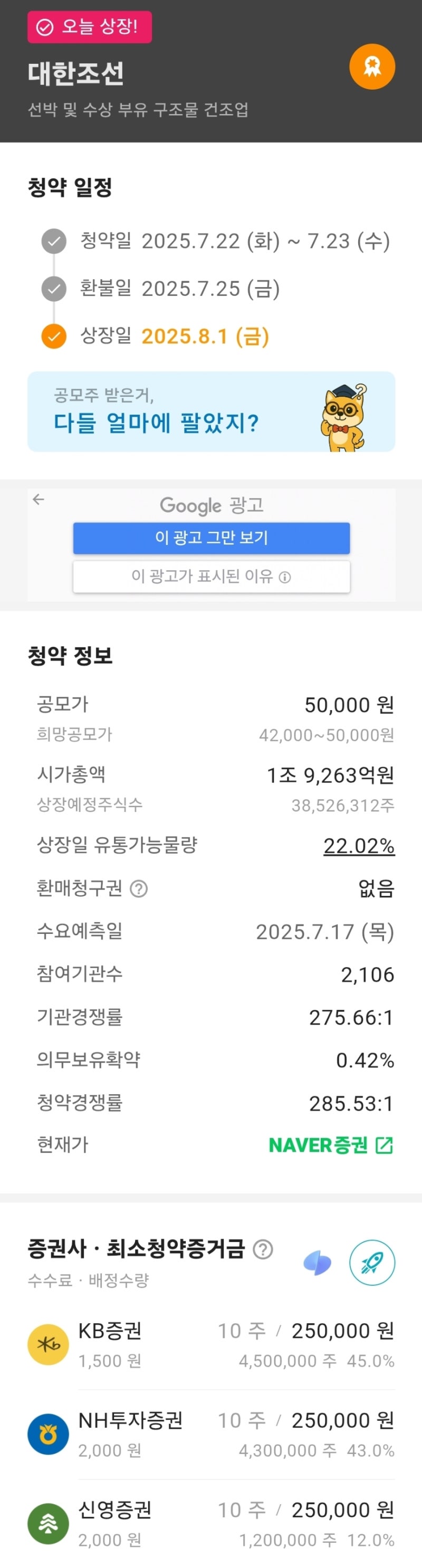This screenshot has width=422, height=1568.
Task: Click the rocket icon in brokerage section
Action: [372, 1263]
